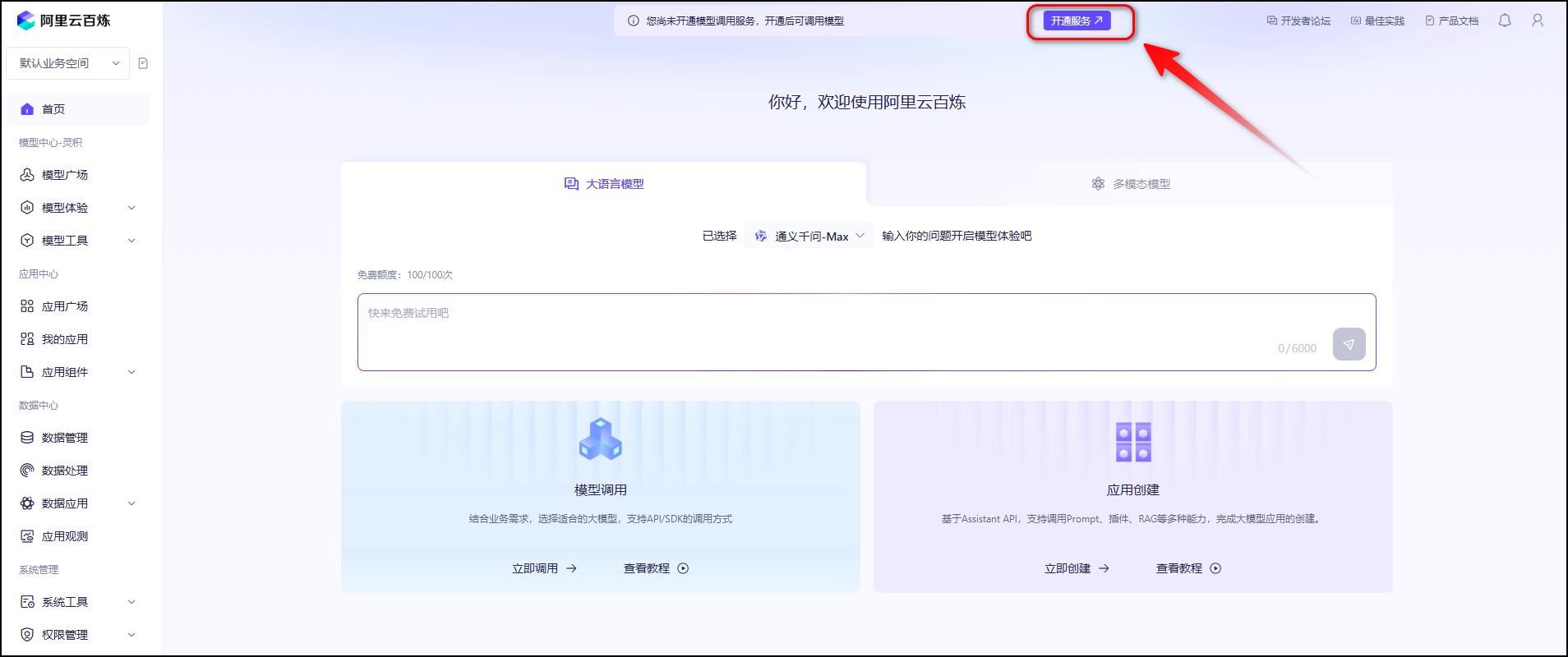Screen dimensions: 1568x657
Task: Open the user account avatar icon
Action: 1538,21
